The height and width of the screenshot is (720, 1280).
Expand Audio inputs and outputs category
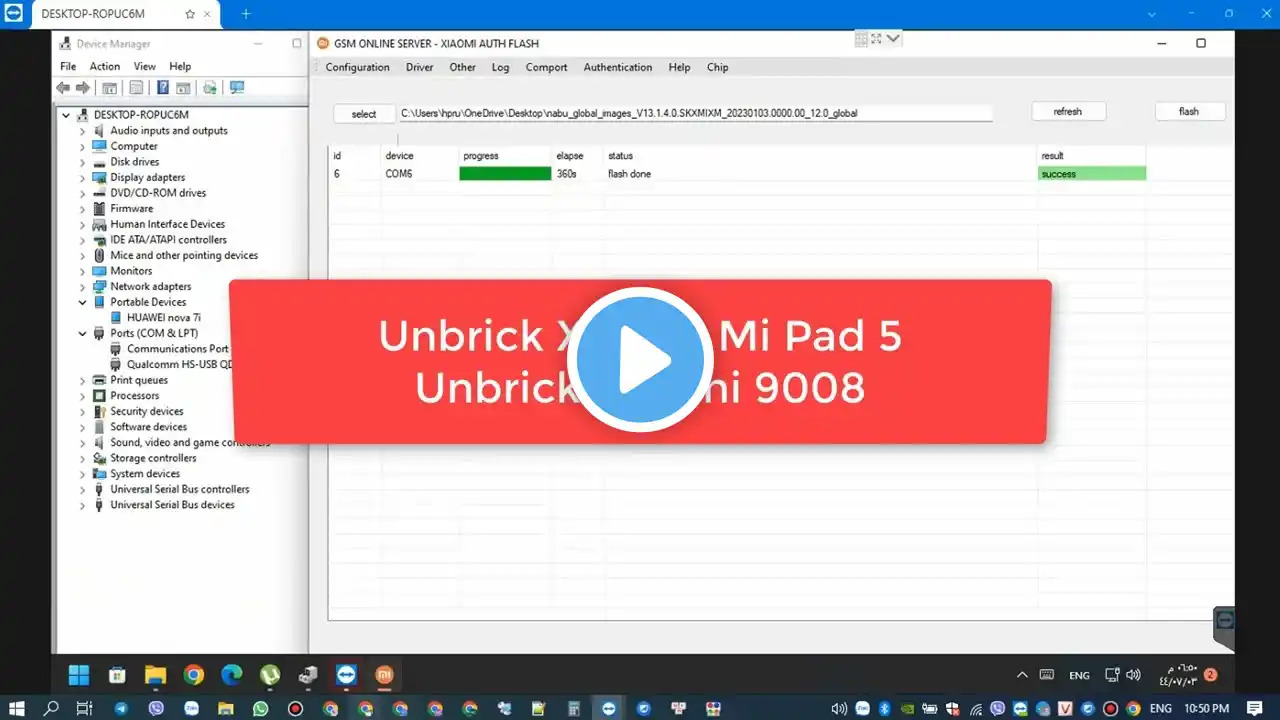83,131
